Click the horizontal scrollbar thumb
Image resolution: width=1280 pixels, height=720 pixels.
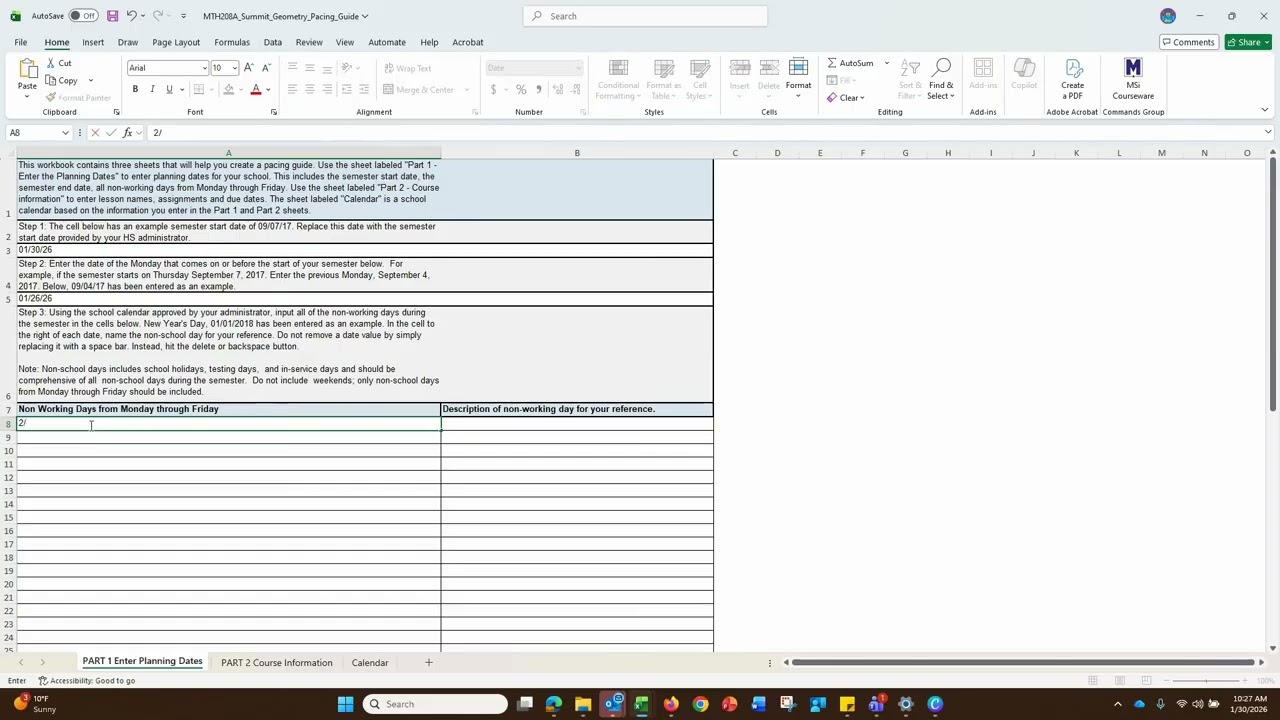[1023, 662]
